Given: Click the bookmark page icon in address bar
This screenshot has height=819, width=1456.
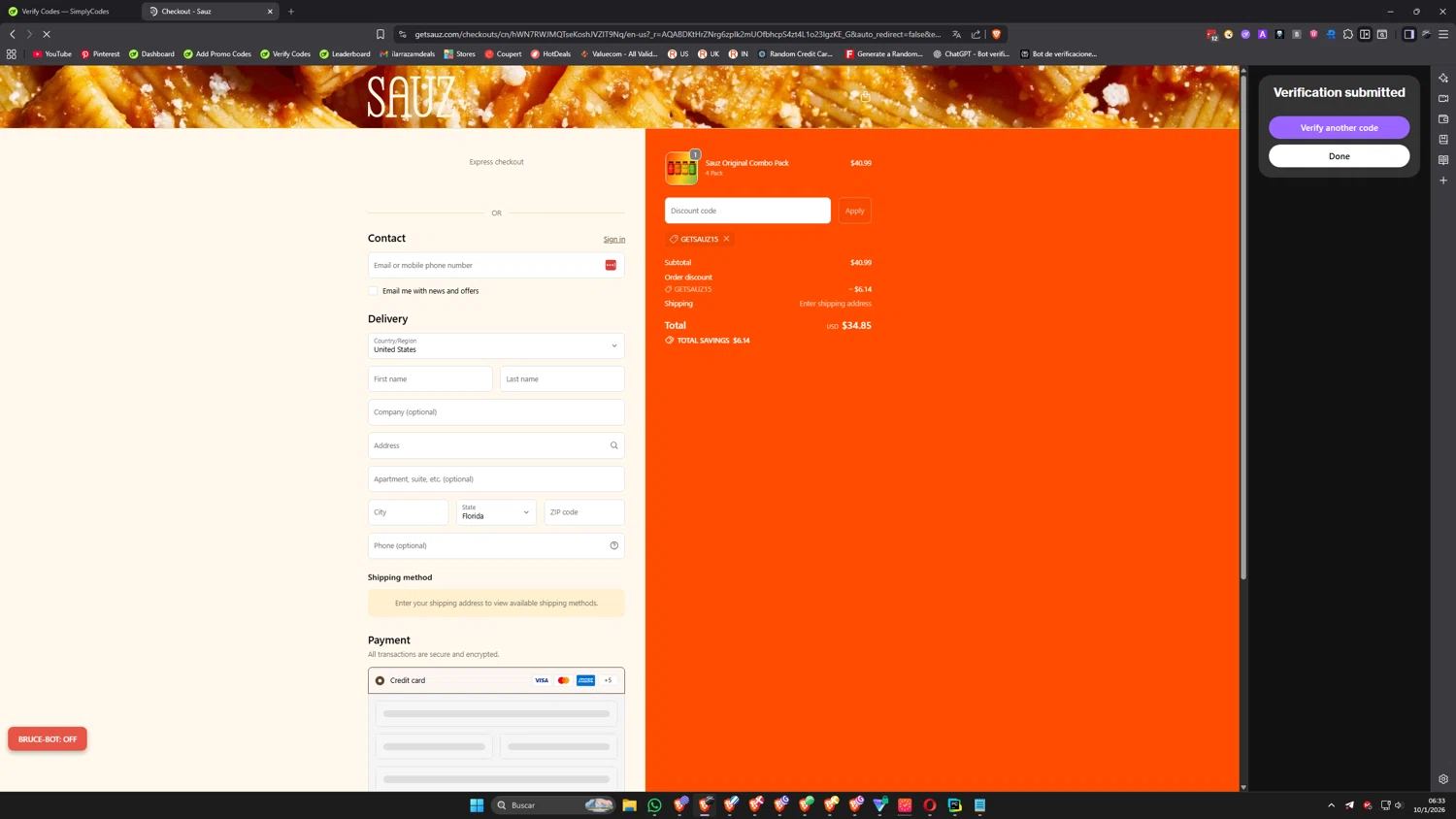Looking at the screenshot, I should pos(381,34).
